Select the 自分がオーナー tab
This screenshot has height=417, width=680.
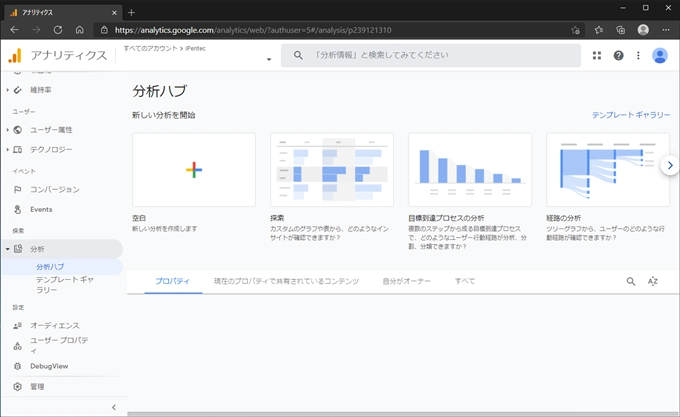point(406,281)
